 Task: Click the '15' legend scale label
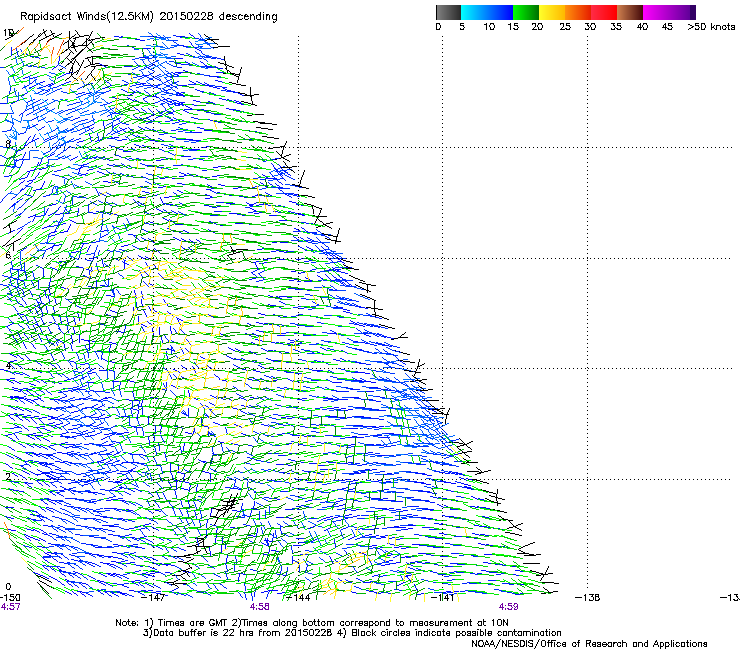coord(513,27)
